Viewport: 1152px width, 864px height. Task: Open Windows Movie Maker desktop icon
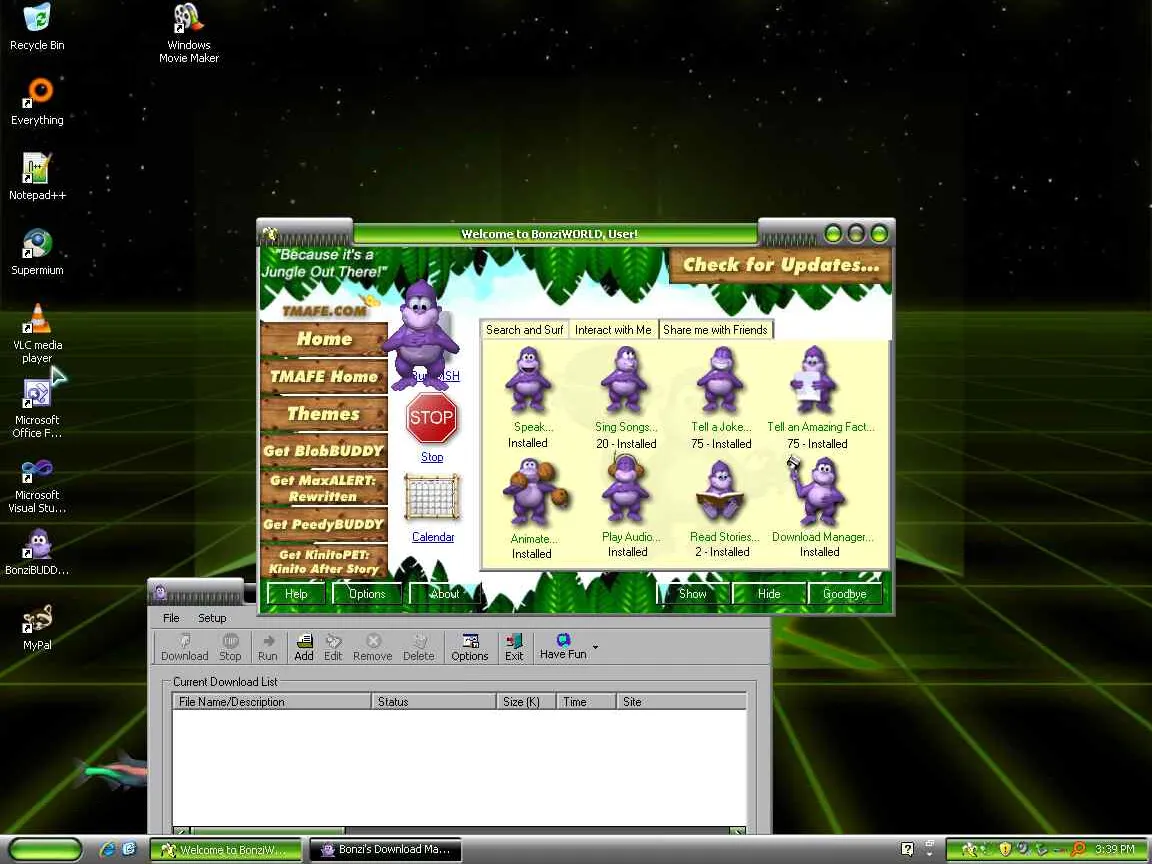coord(189,33)
